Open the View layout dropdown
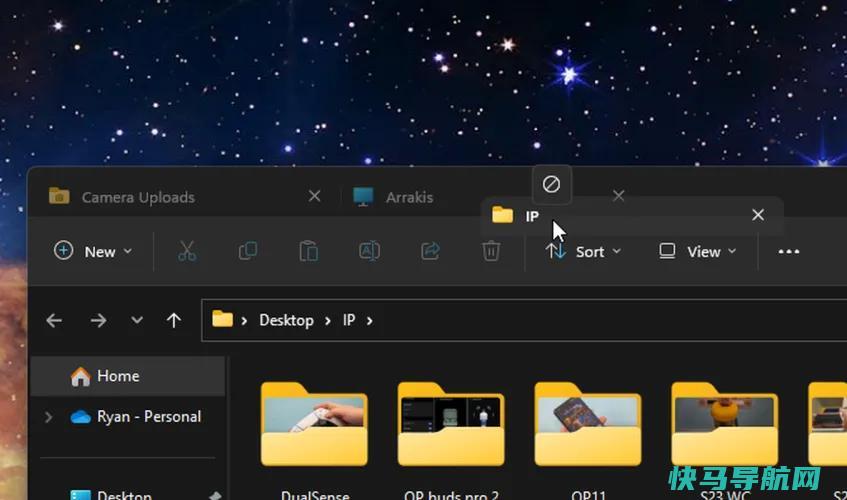The height and width of the screenshot is (500, 847). click(x=698, y=252)
